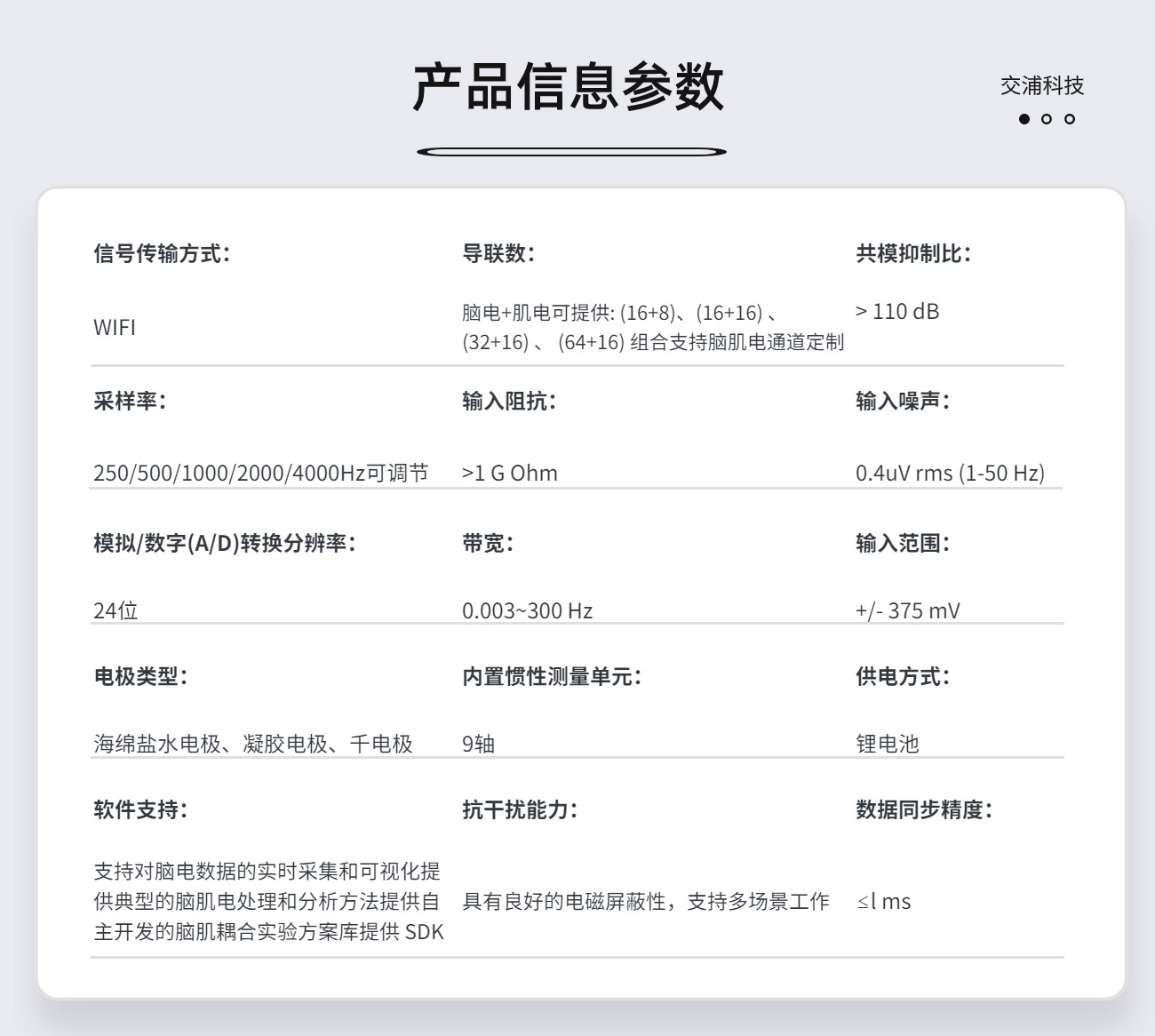The width and height of the screenshot is (1155, 1036).
Task: Click the 产品信息参数 main title
Action: coord(569,87)
